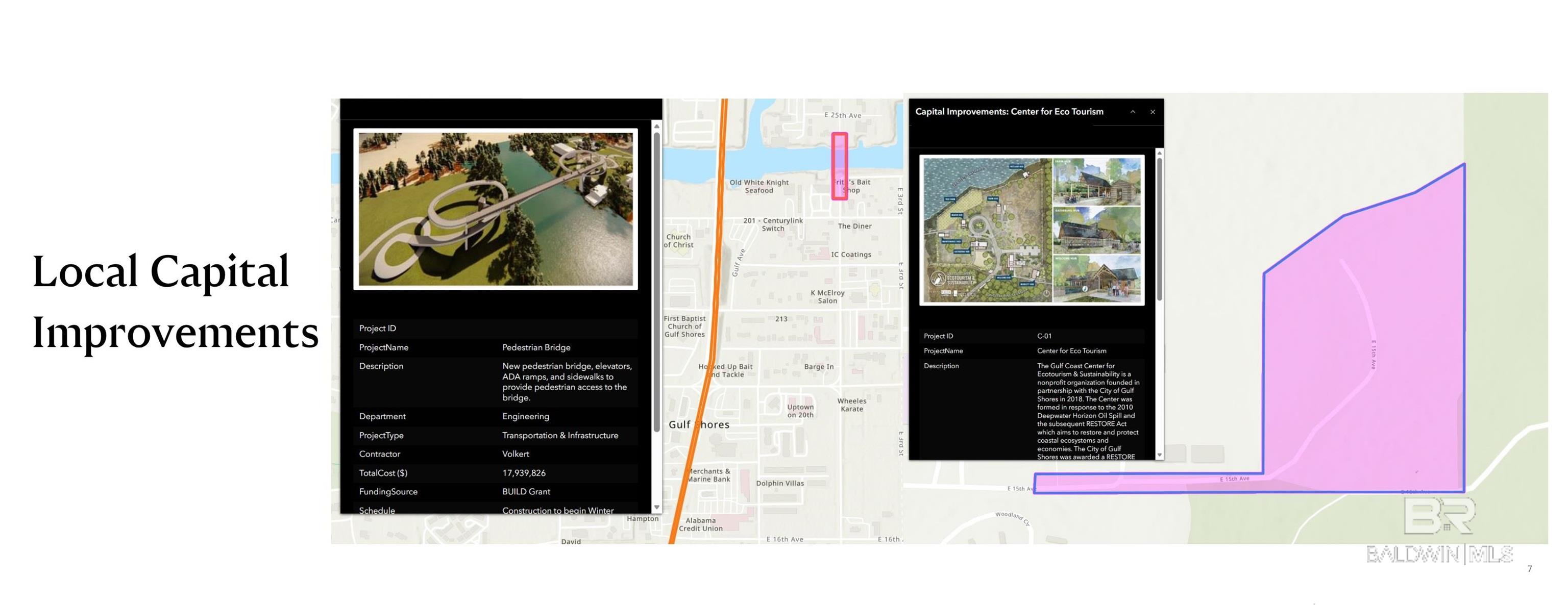Click the Dolphin Villas map label
The height and width of the screenshot is (605, 1568).
point(780,484)
